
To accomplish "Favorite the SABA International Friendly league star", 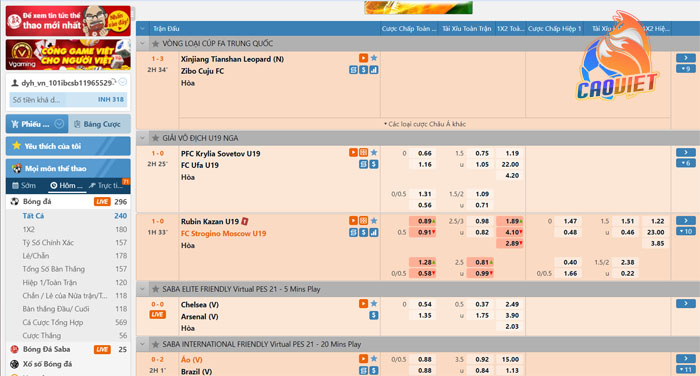I will pos(155,344).
